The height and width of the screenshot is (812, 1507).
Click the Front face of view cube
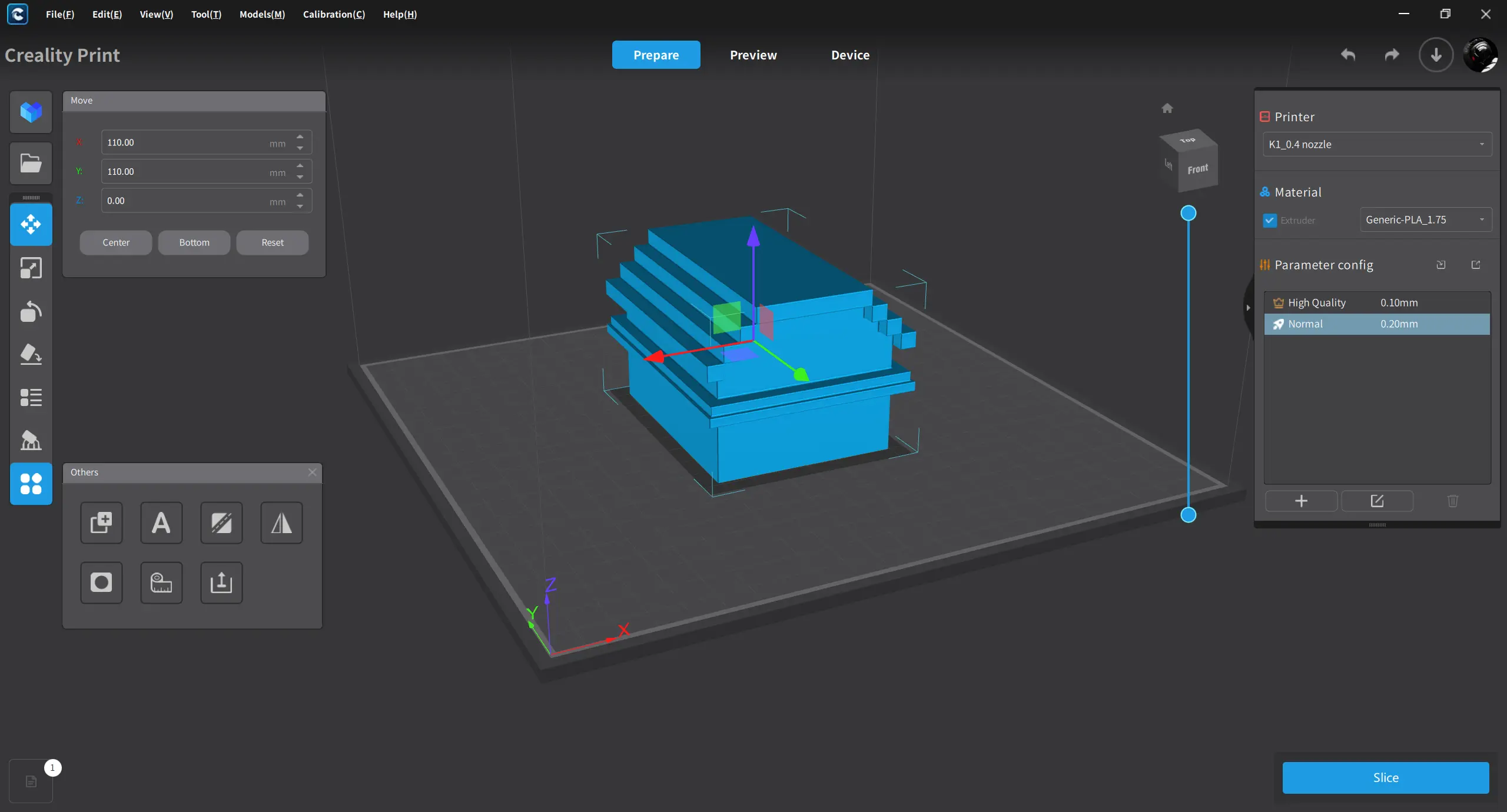point(1198,169)
